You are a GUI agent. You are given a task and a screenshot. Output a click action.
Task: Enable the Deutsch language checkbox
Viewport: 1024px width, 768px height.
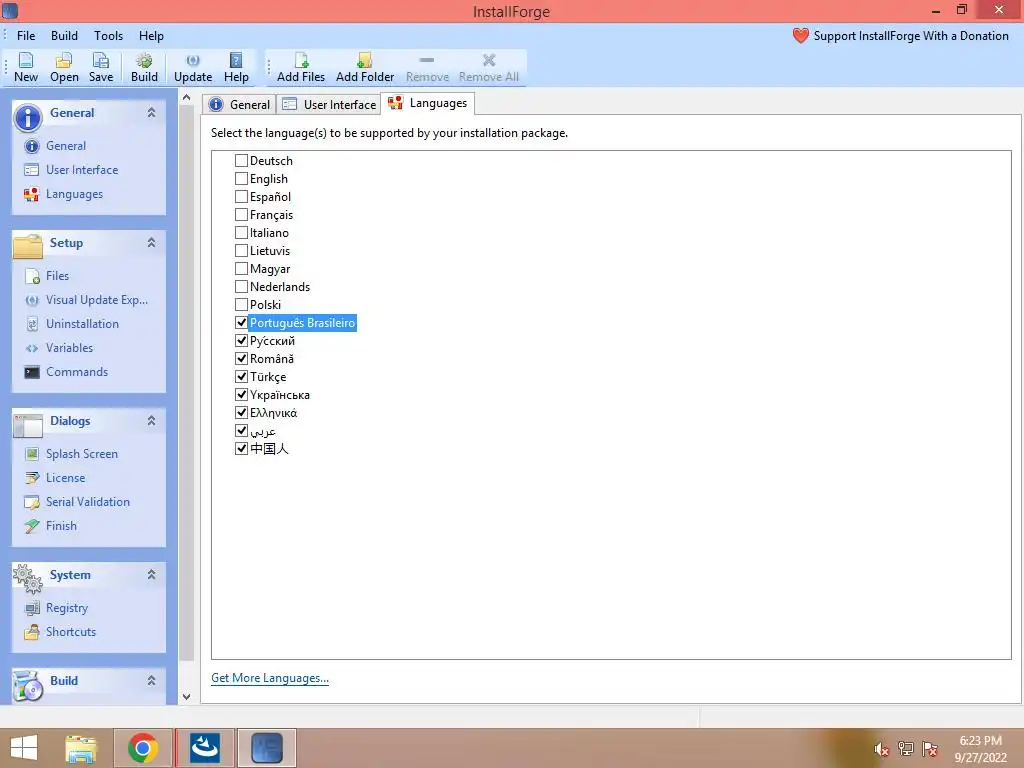(x=241, y=161)
